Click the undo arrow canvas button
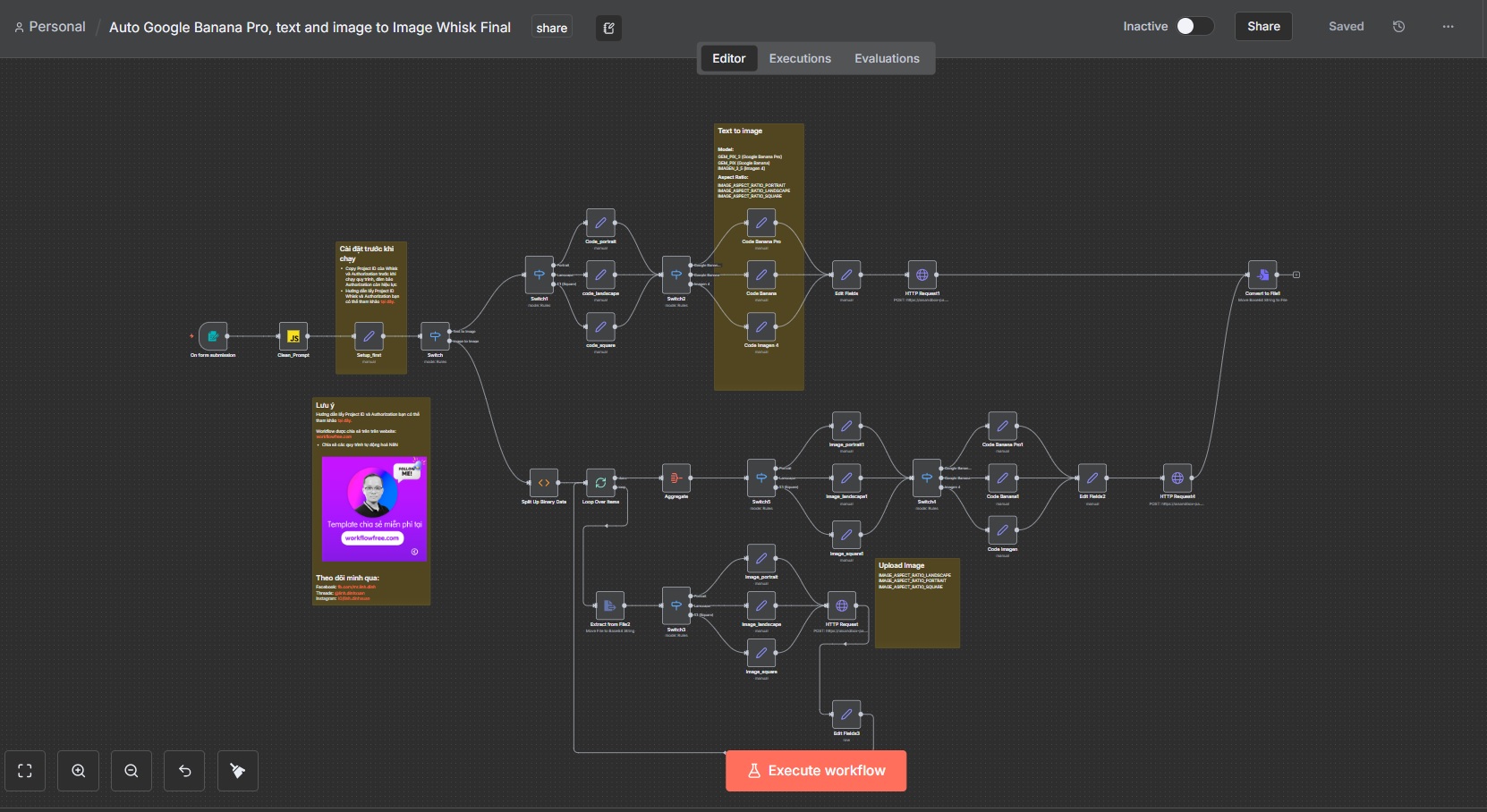Screen dimensions: 1487x812 [x=184, y=771]
